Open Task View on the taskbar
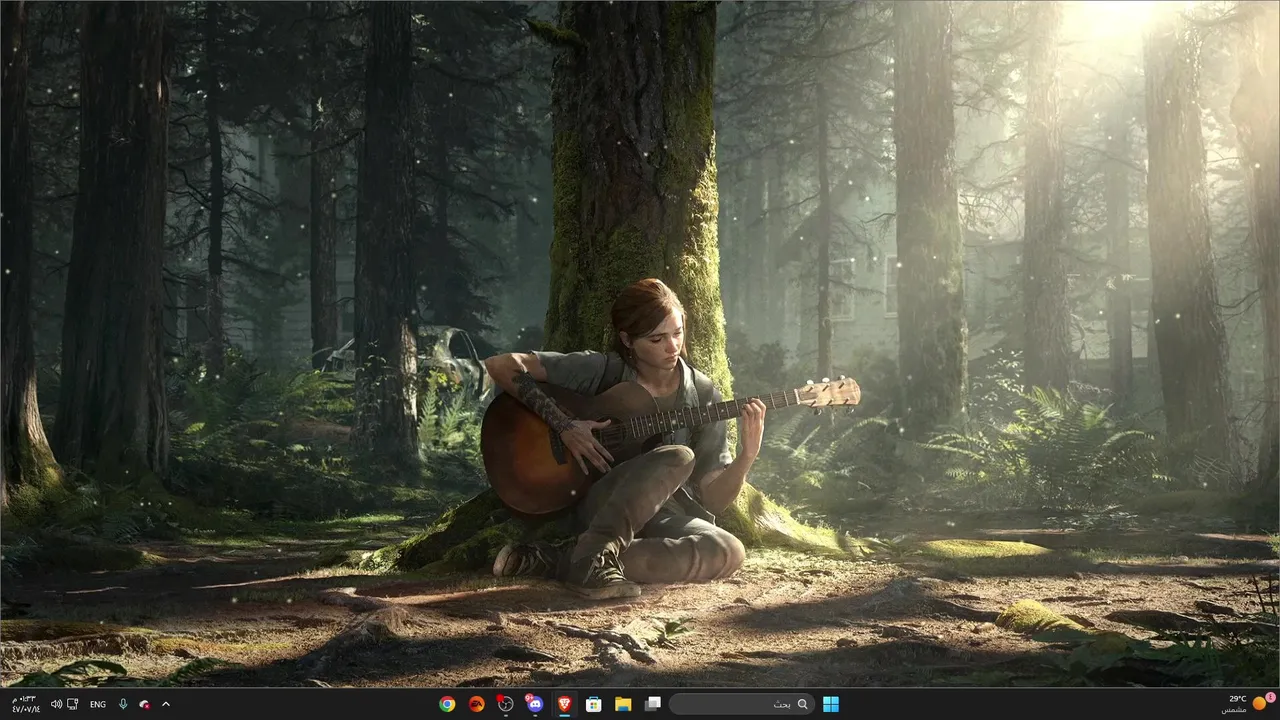 click(652, 704)
